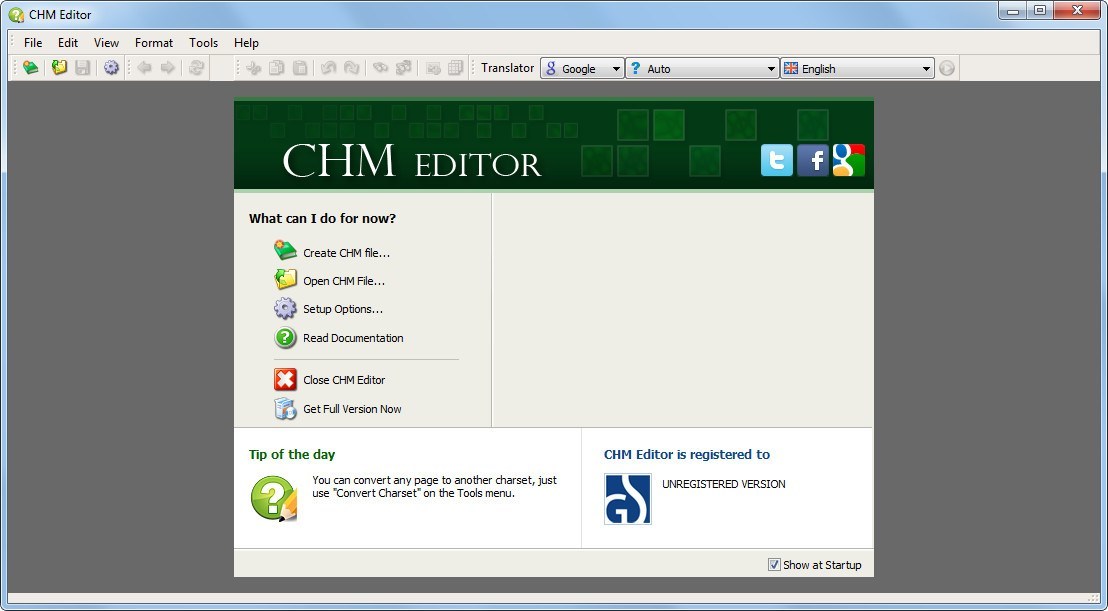1108x611 pixels.
Task: Click the Redo toolbar icon
Action: pyautogui.click(x=351, y=68)
